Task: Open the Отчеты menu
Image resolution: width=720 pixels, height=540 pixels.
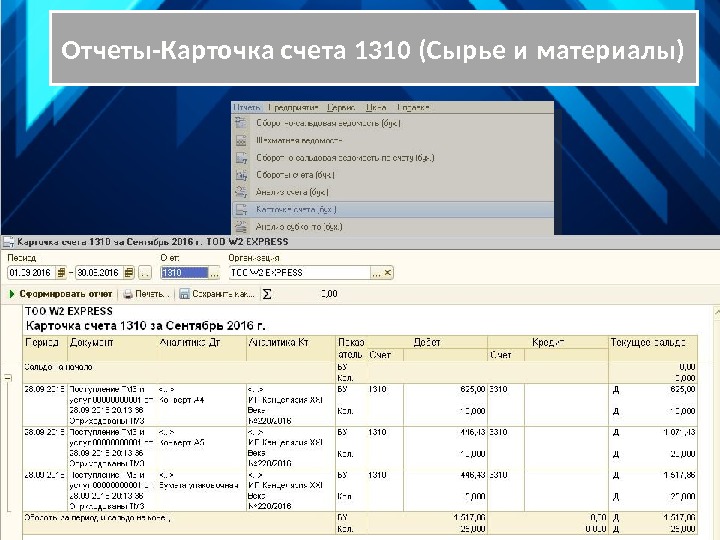Action: point(247,107)
